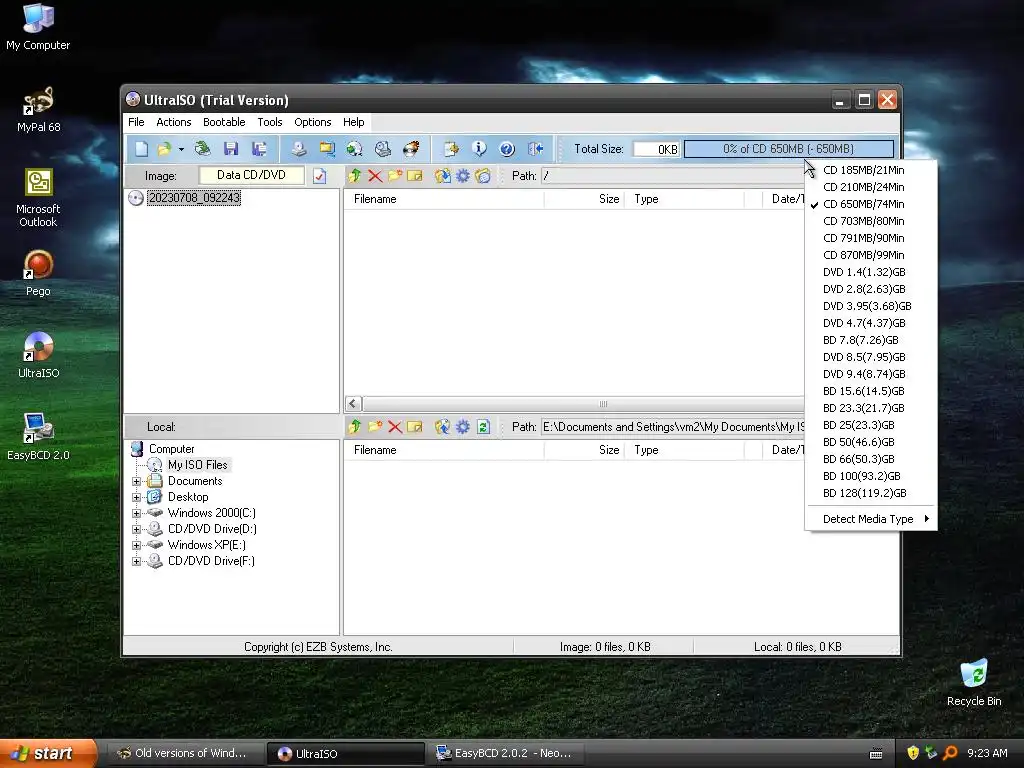
Task: Click the Exit door icon in main toolbar
Action: click(536, 149)
